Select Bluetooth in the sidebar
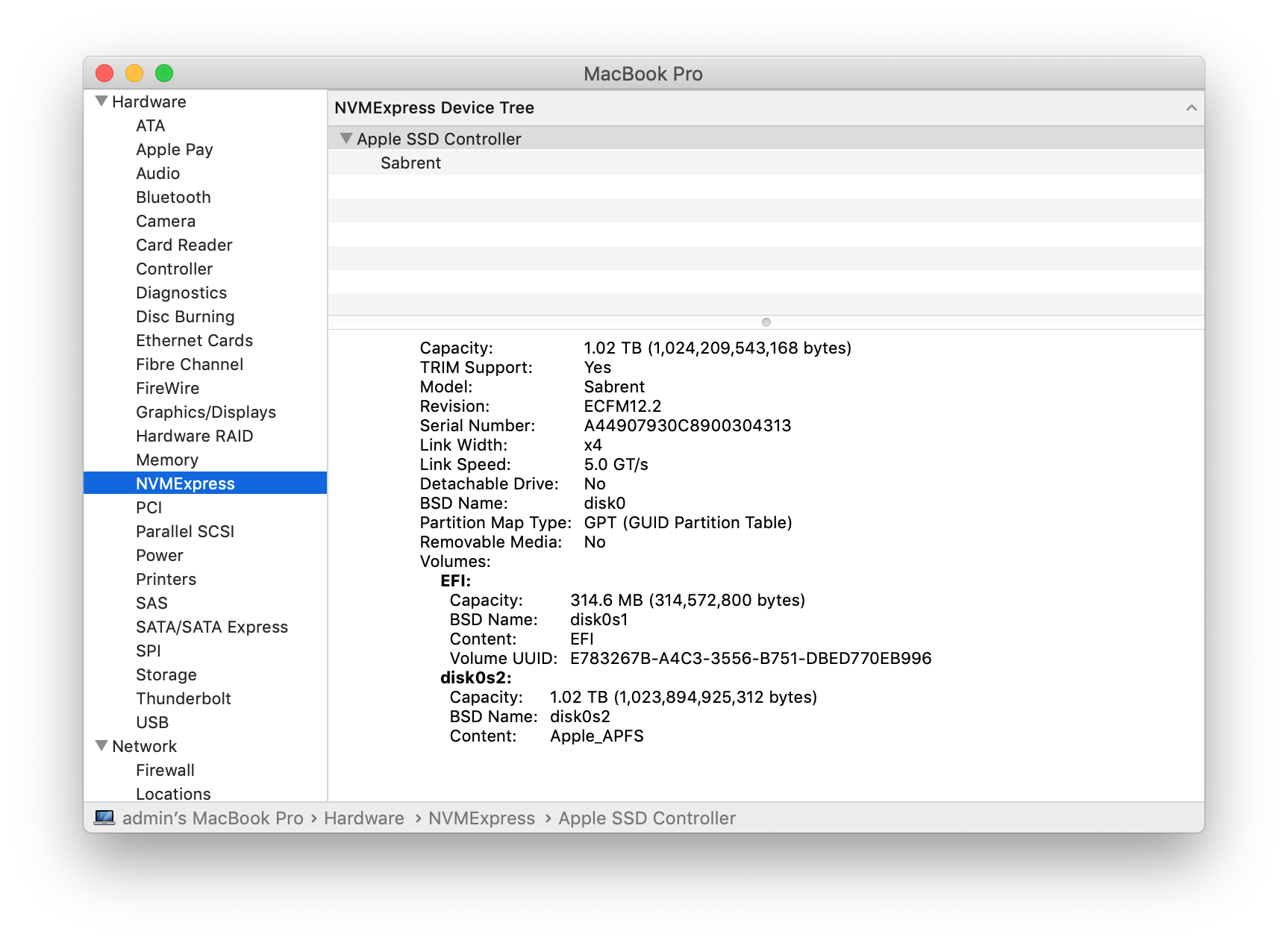 173,197
